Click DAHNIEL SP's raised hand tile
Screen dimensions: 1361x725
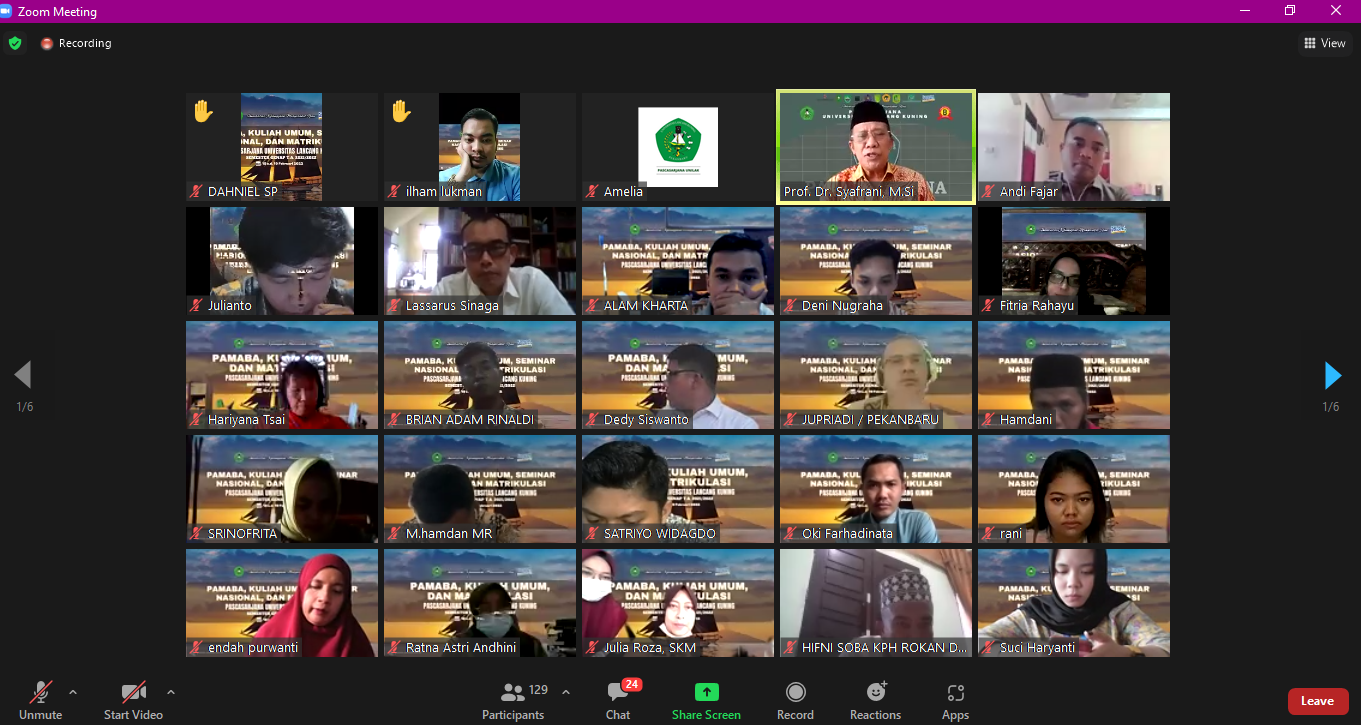point(282,147)
